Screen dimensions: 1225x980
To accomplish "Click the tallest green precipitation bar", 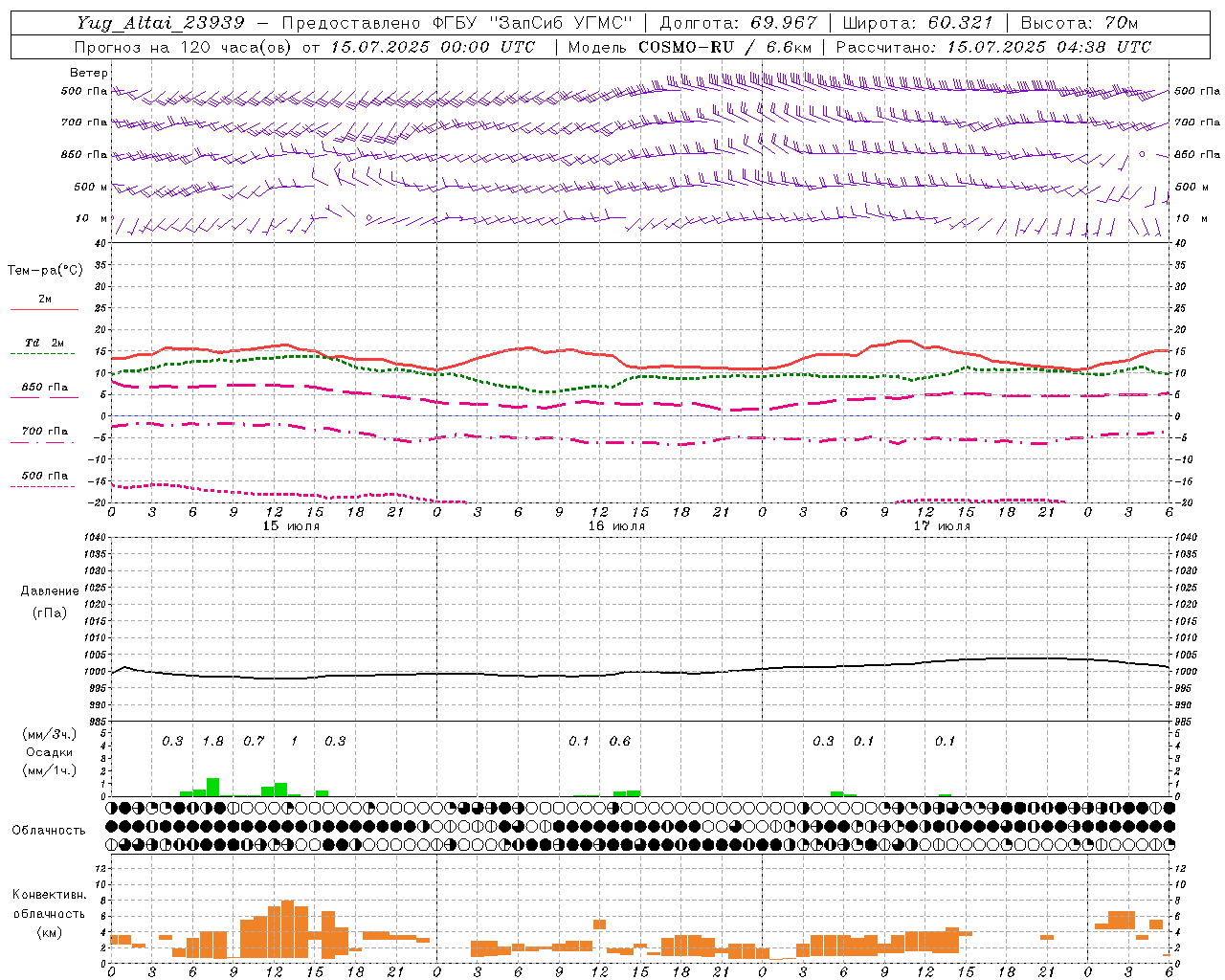I will coord(212,787).
